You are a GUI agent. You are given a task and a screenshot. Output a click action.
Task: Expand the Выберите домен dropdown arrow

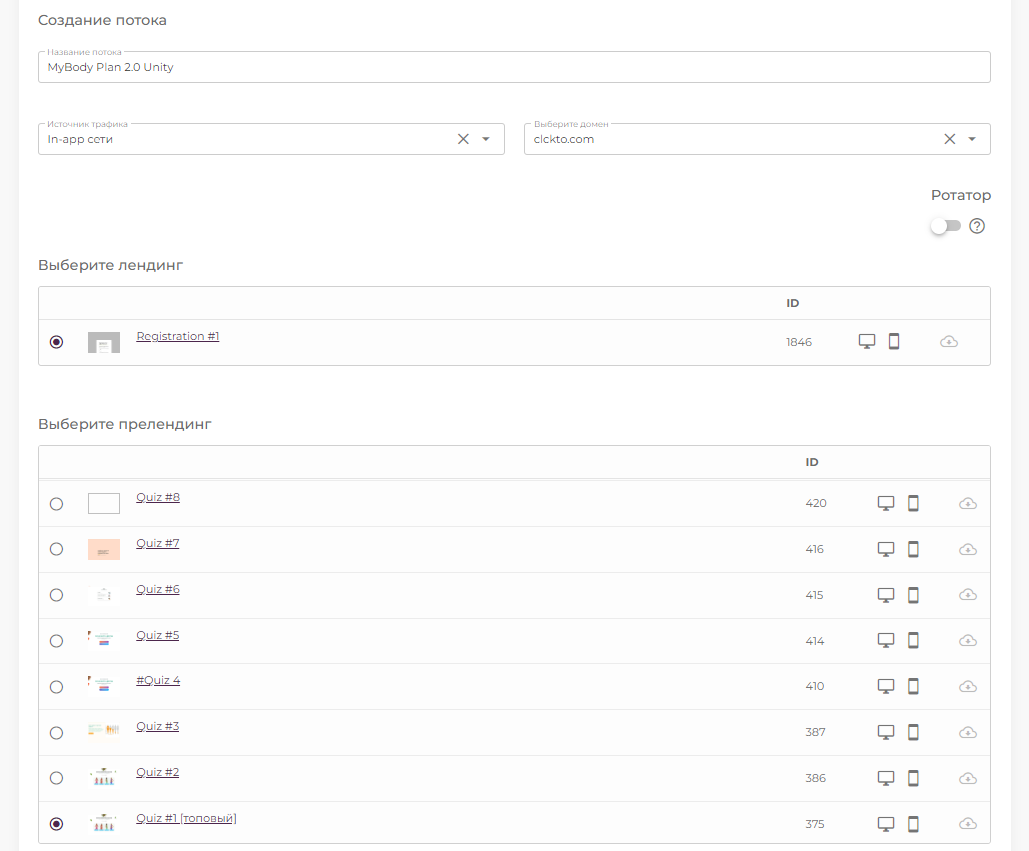point(972,139)
